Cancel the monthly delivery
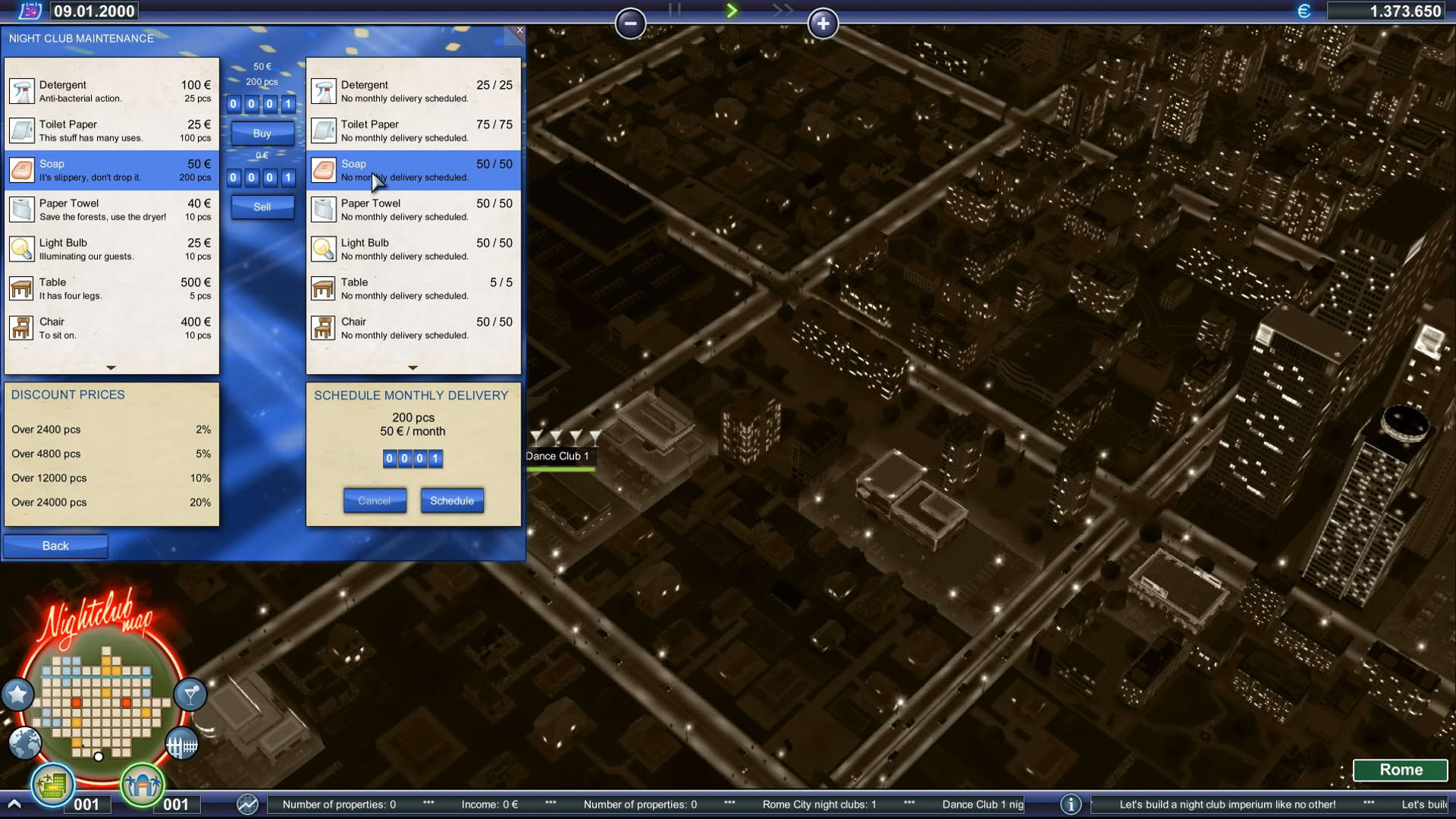 tap(375, 500)
